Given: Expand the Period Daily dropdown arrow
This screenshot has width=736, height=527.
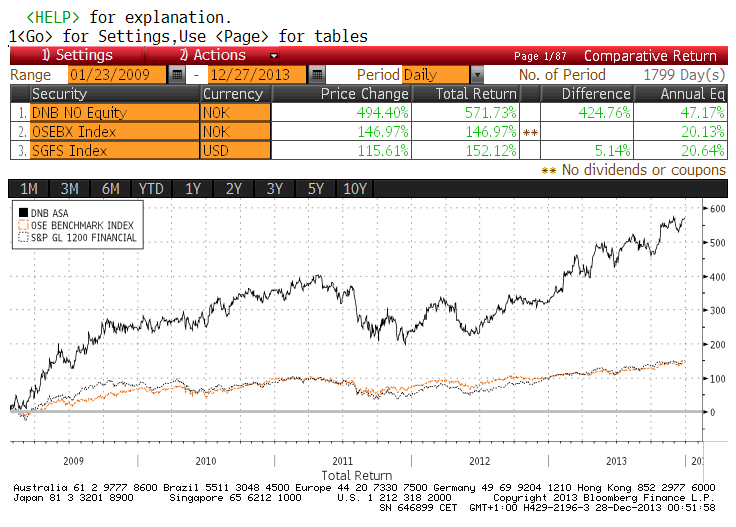Looking at the screenshot, I should [x=477, y=74].
